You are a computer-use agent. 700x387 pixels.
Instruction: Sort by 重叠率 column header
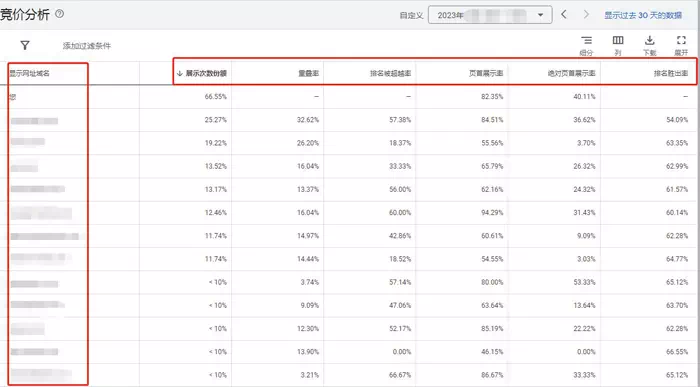[308, 73]
